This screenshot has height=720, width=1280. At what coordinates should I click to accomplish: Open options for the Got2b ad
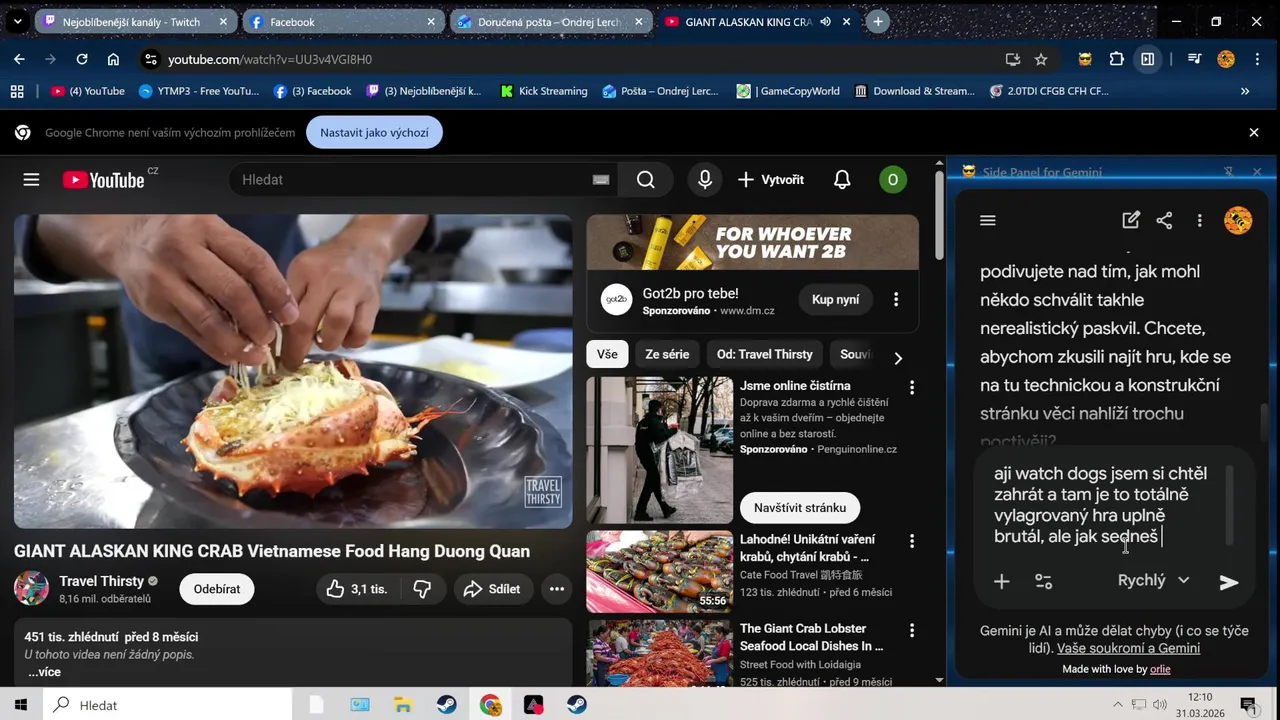tap(896, 300)
